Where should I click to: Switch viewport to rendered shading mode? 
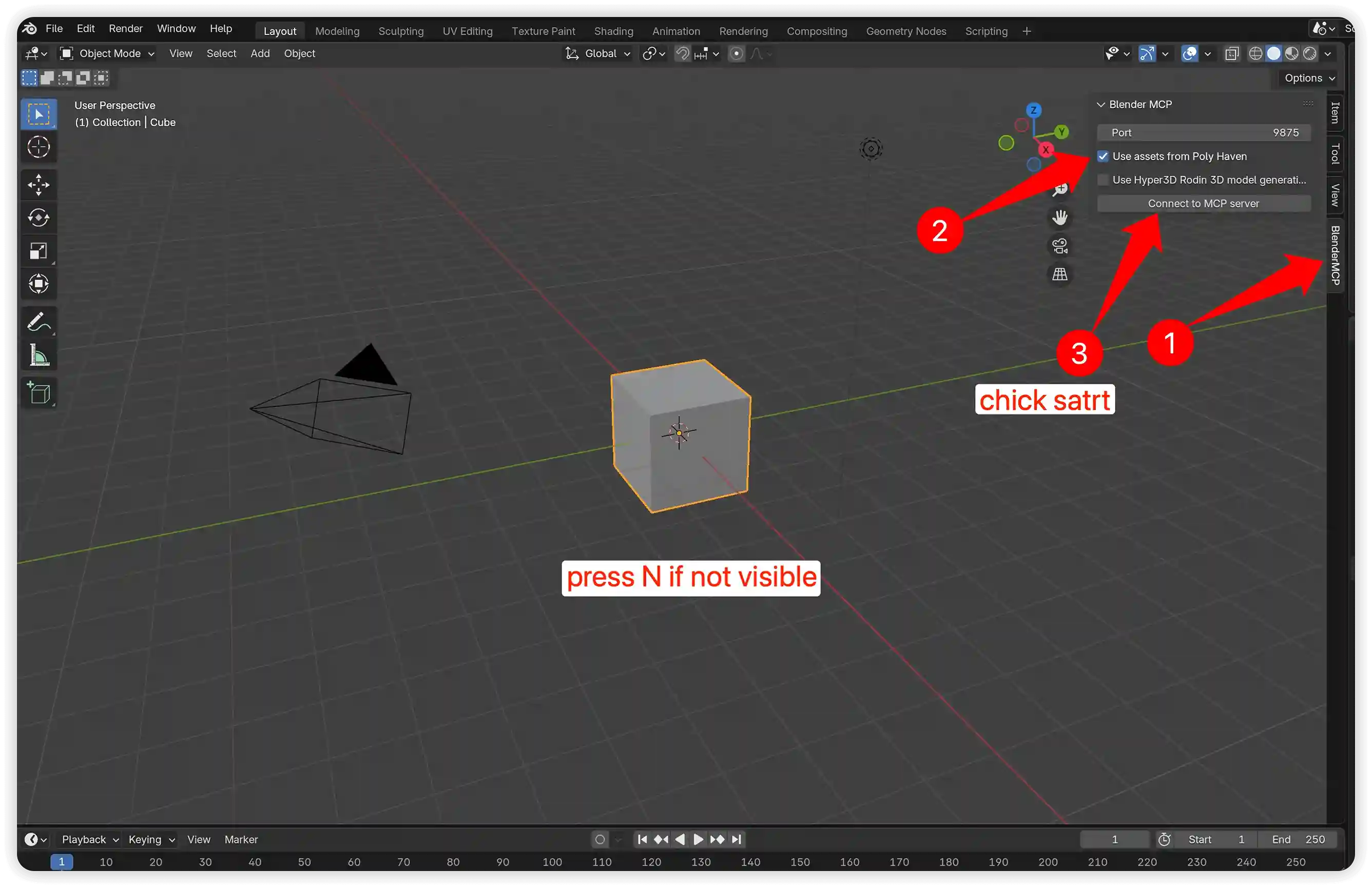click(1310, 53)
